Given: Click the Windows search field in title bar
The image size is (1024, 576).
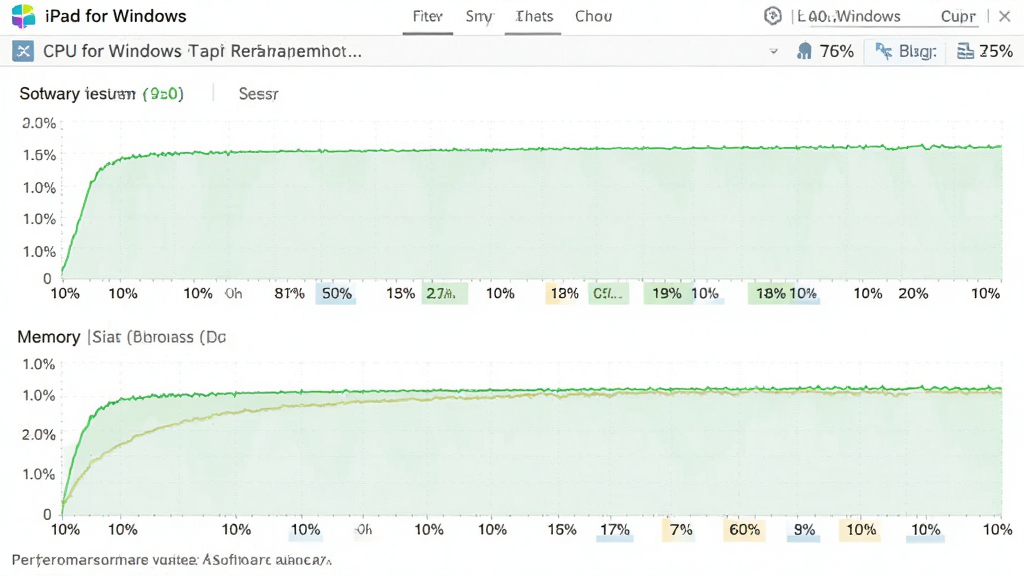Looking at the screenshot, I should tap(849, 16).
